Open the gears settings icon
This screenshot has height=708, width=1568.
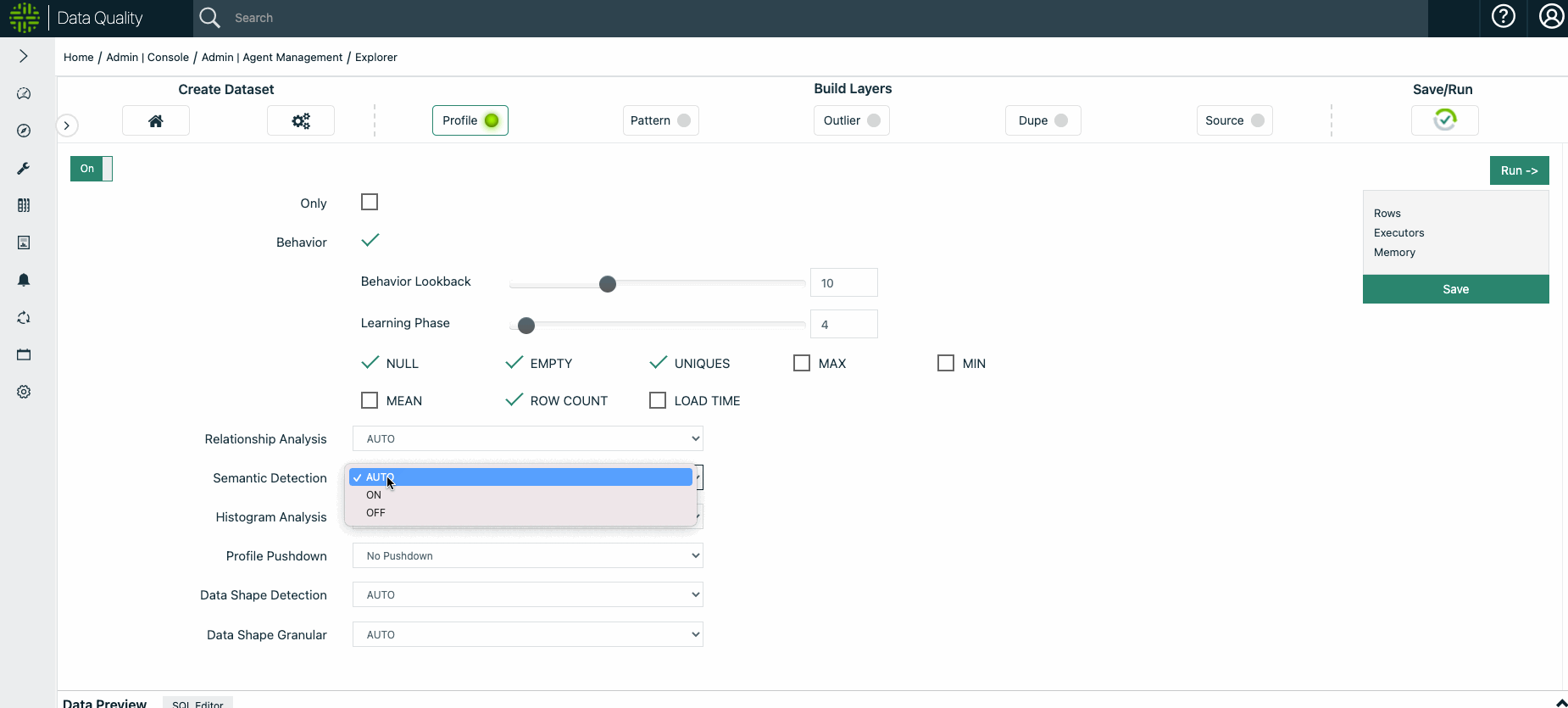(301, 120)
